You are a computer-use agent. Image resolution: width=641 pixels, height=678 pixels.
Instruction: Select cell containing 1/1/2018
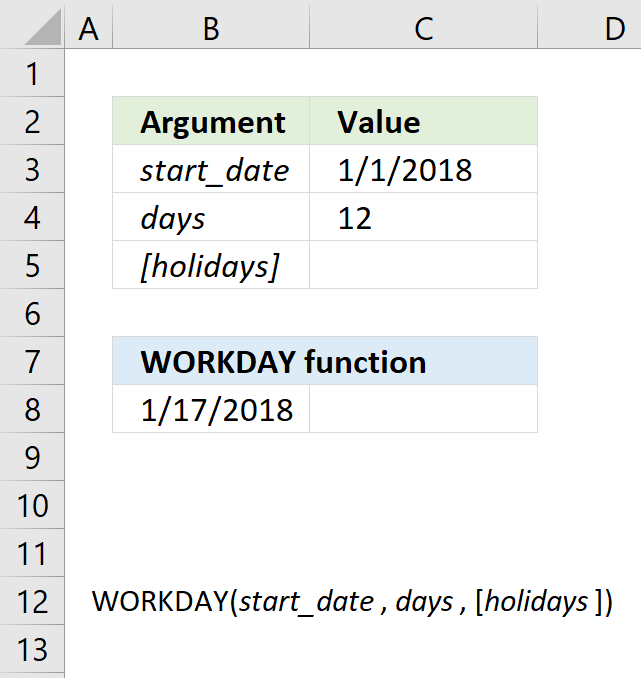click(x=423, y=169)
